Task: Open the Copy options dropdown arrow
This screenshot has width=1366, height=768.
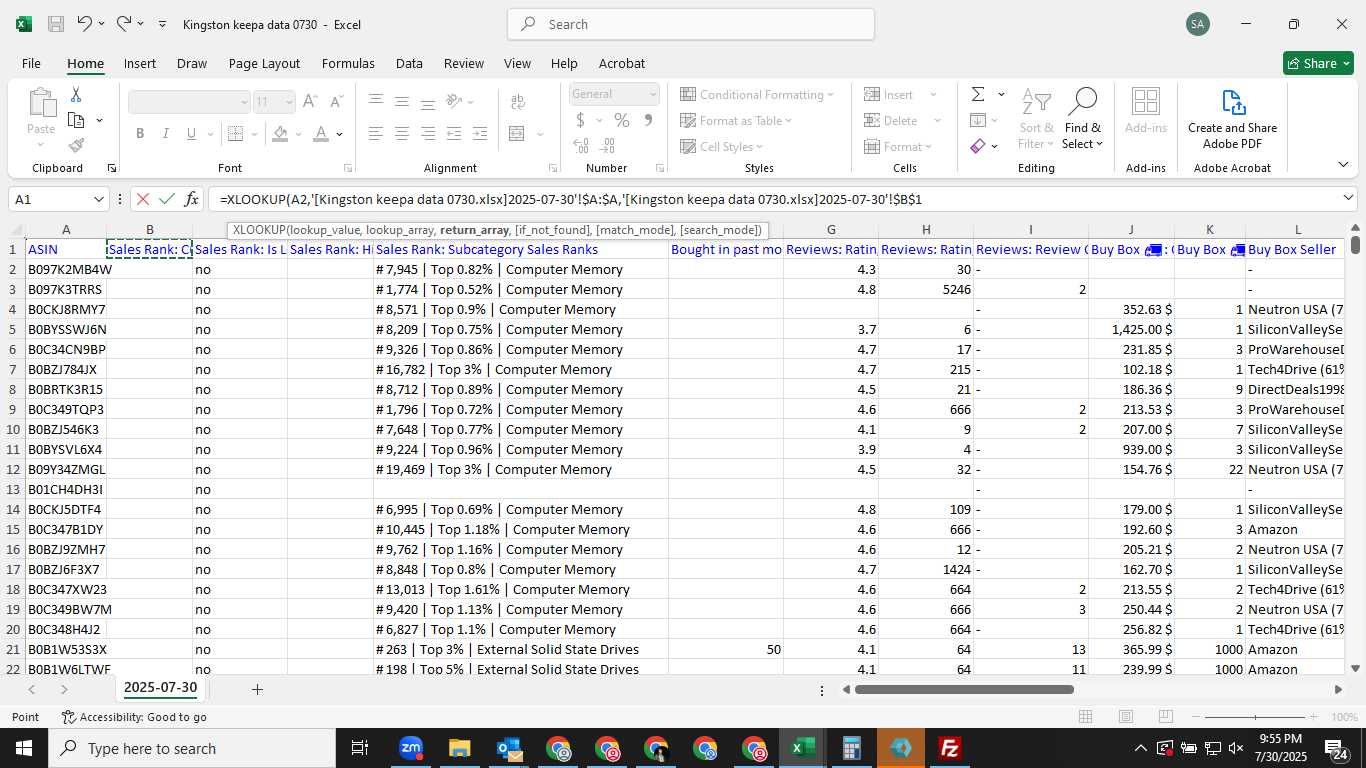Action: (x=99, y=120)
